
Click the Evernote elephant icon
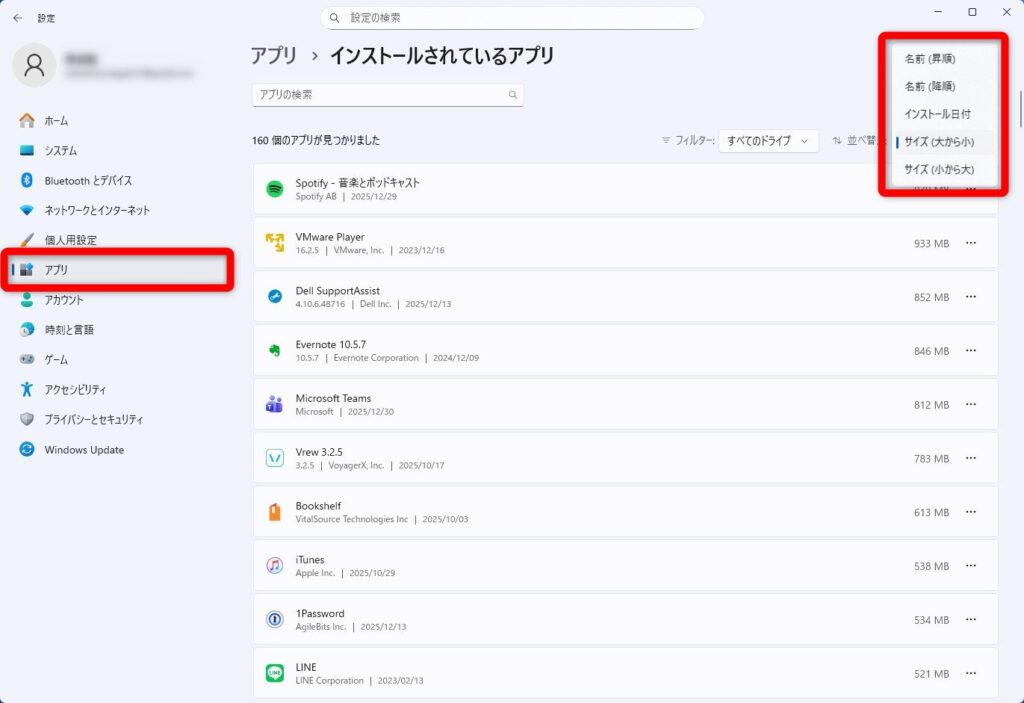point(274,351)
